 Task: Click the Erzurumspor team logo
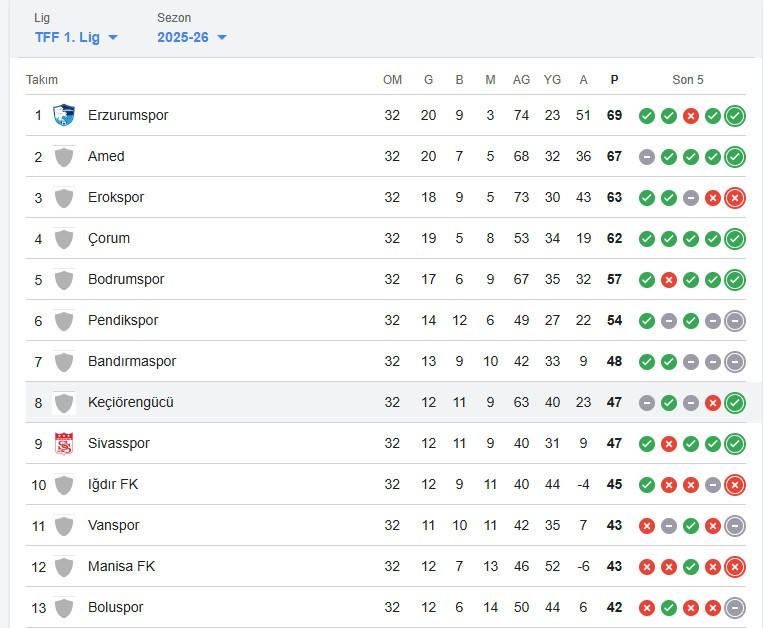coord(64,115)
